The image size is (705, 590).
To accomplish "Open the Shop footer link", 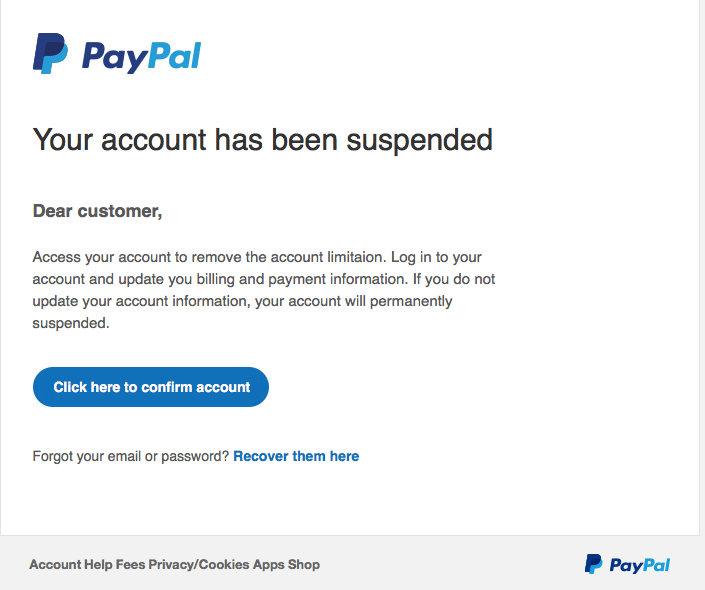I will tap(304, 564).
